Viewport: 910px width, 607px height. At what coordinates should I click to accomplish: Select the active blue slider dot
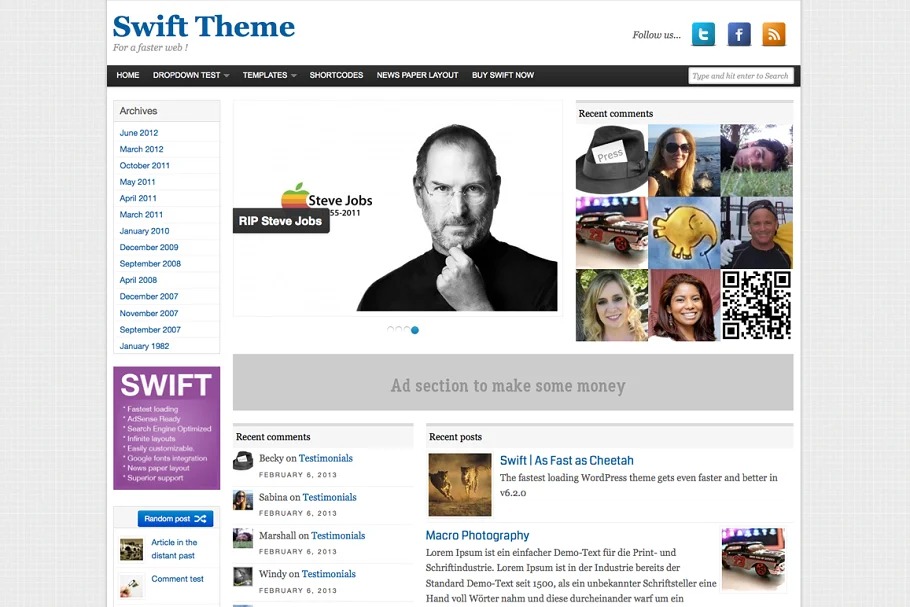coord(415,330)
